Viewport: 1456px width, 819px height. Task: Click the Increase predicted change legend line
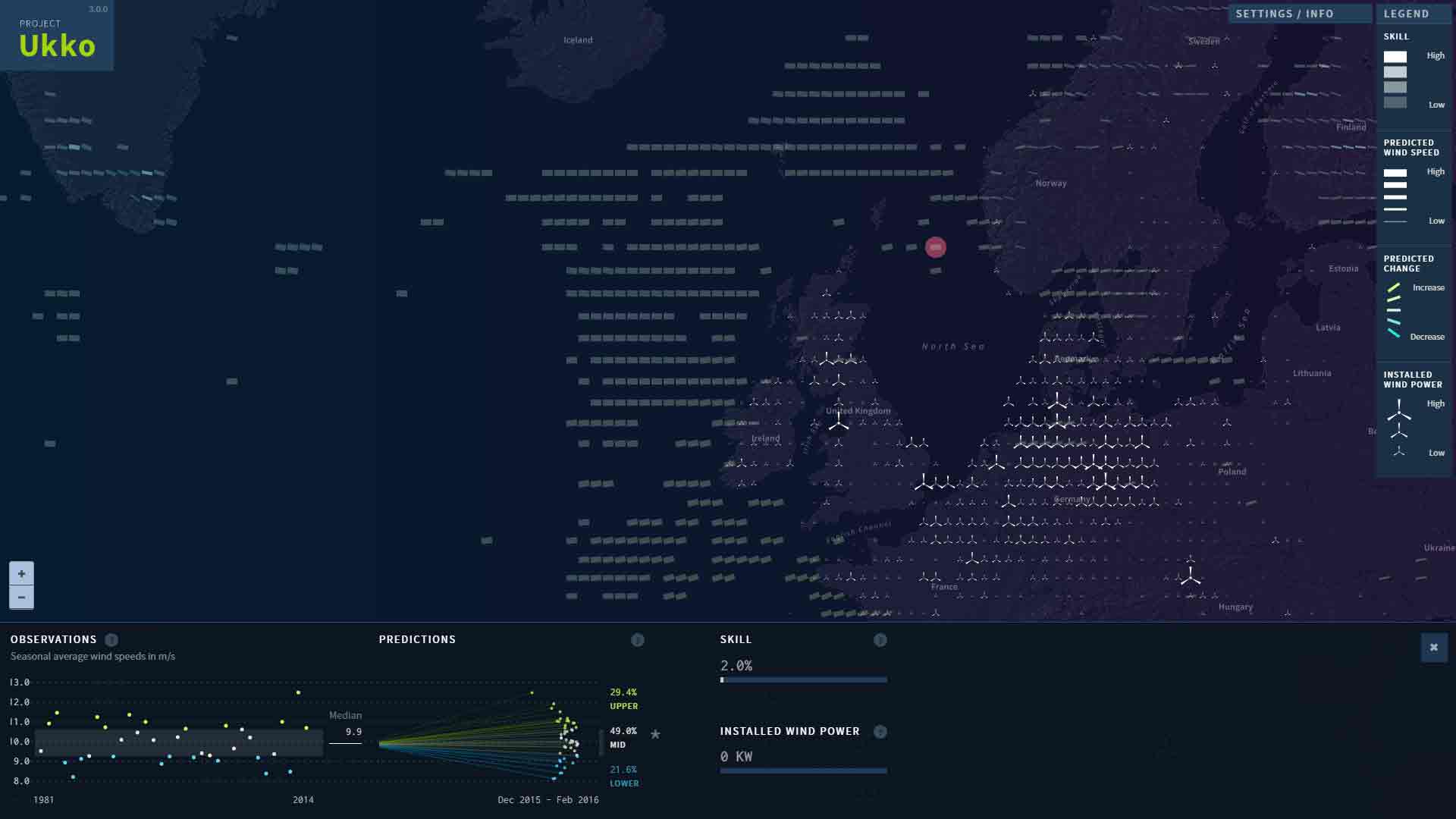[x=1394, y=287]
